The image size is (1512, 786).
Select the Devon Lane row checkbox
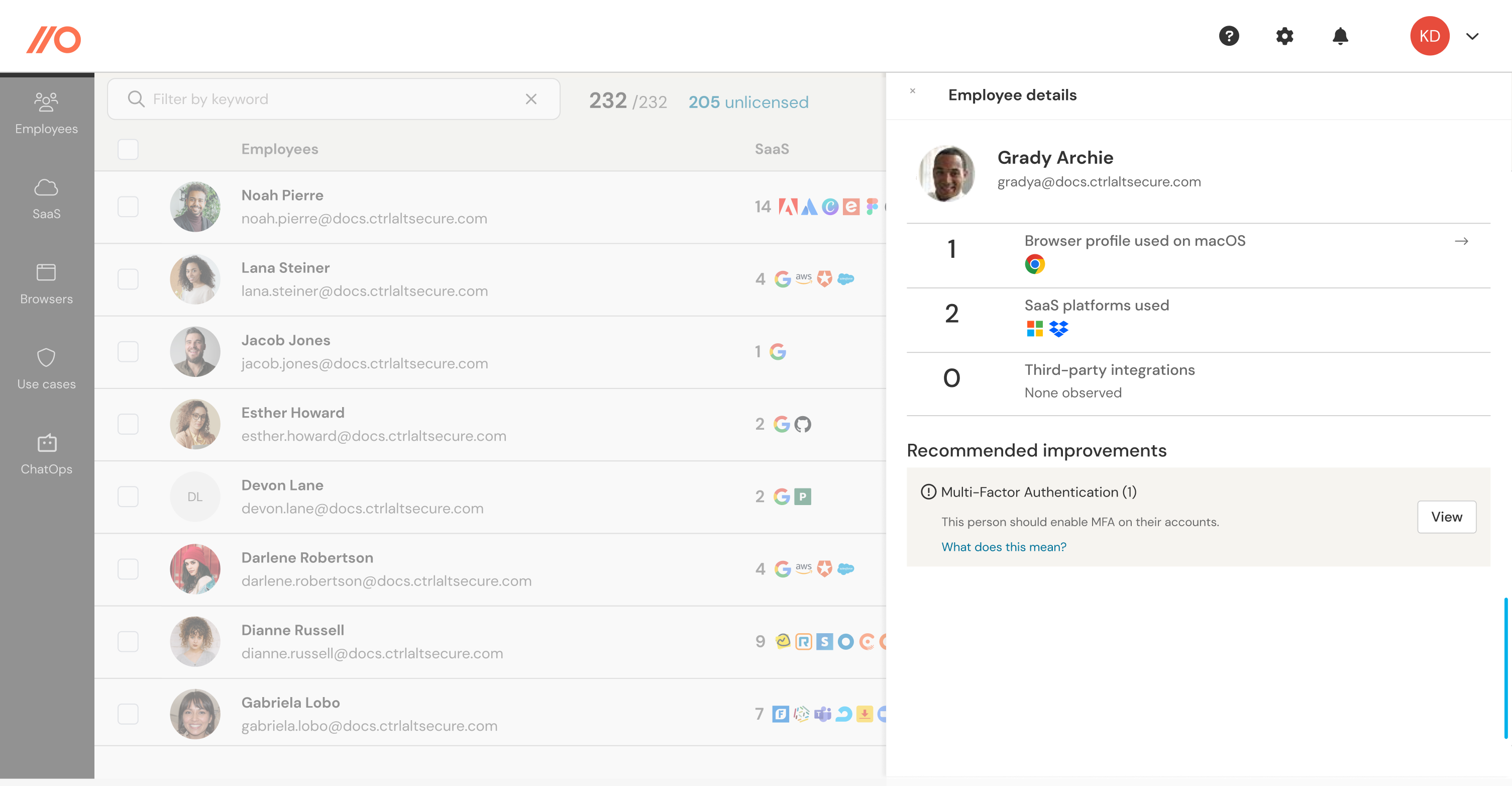(x=128, y=497)
